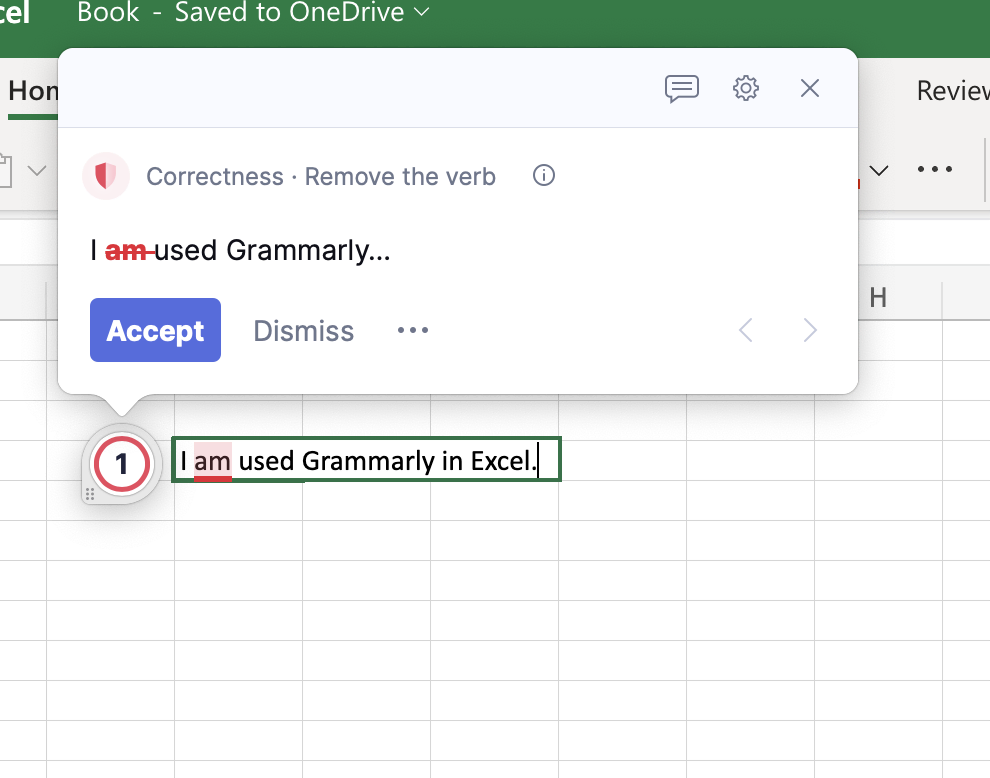Expand the ribbon dropdown arrow near the ellipsis

tap(879, 171)
